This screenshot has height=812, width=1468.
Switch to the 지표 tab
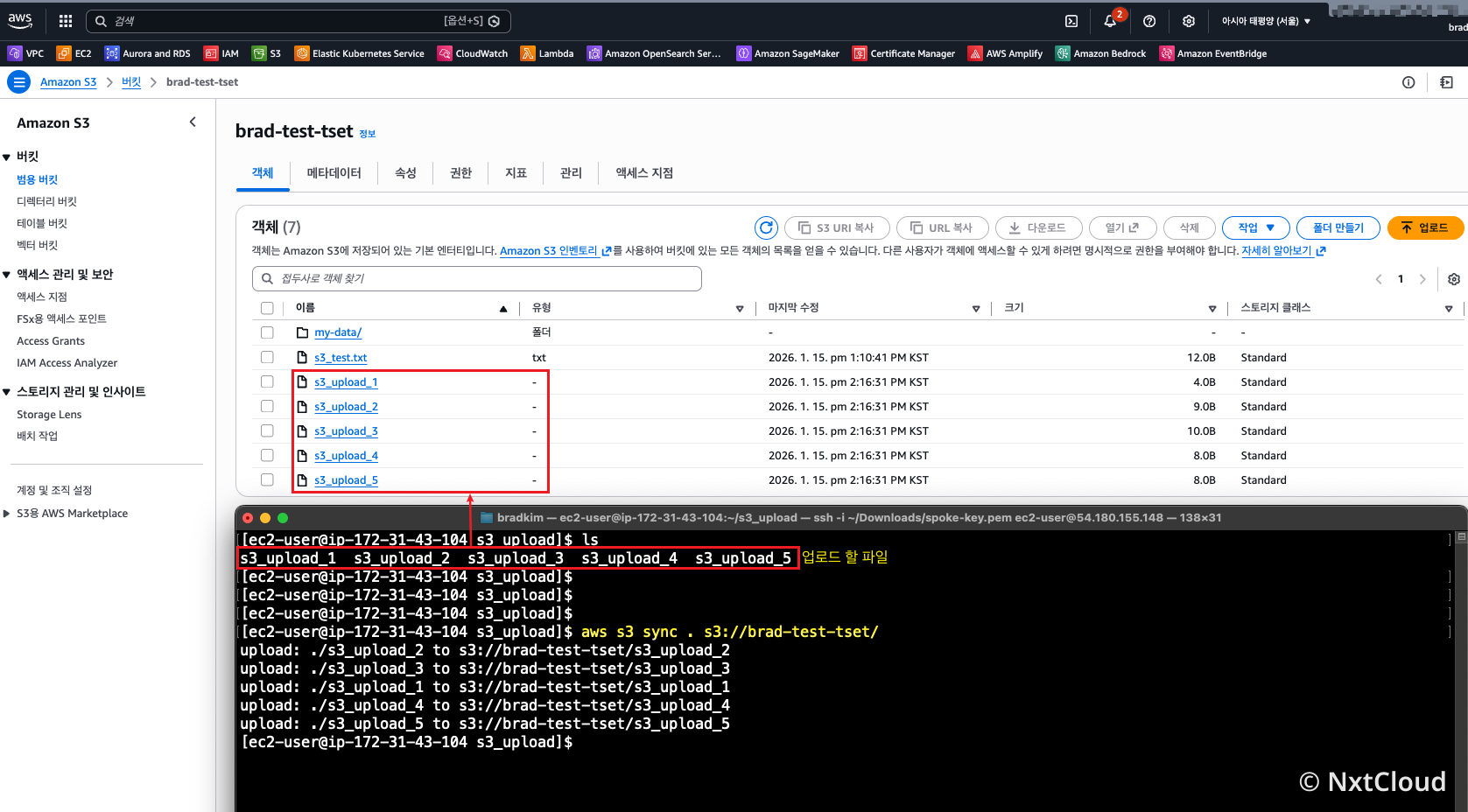pyautogui.click(x=516, y=173)
